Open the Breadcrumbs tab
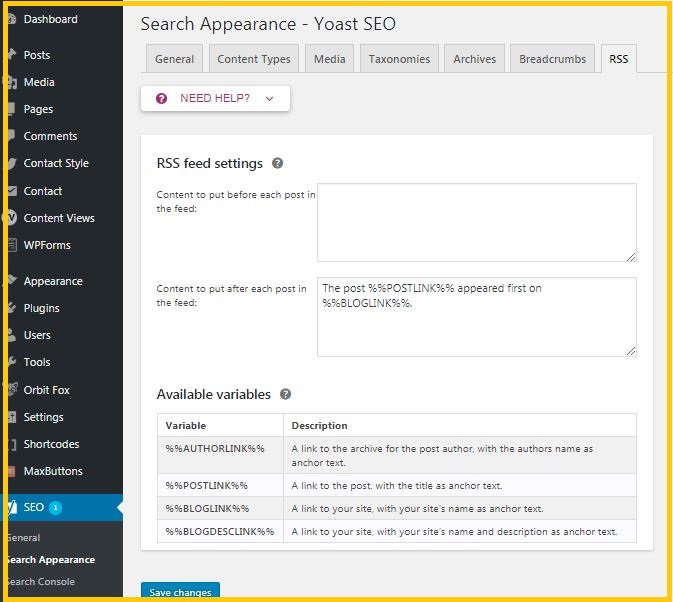 pyautogui.click(x=552, y=59)
